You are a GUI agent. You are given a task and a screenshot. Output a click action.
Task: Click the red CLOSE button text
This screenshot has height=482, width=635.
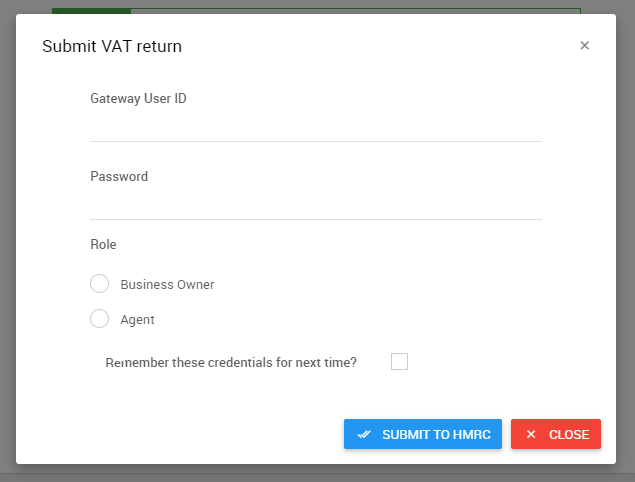tap(569, 435)
